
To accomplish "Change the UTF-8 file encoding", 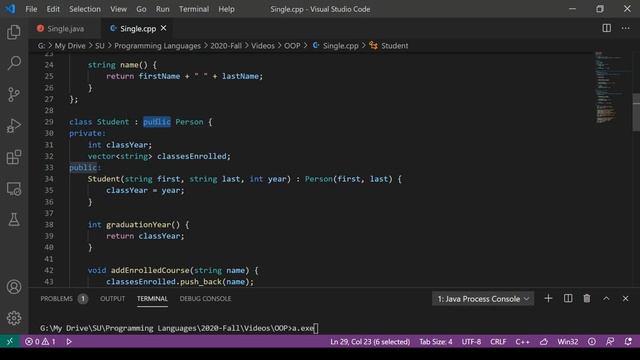I will click(471, 342).
